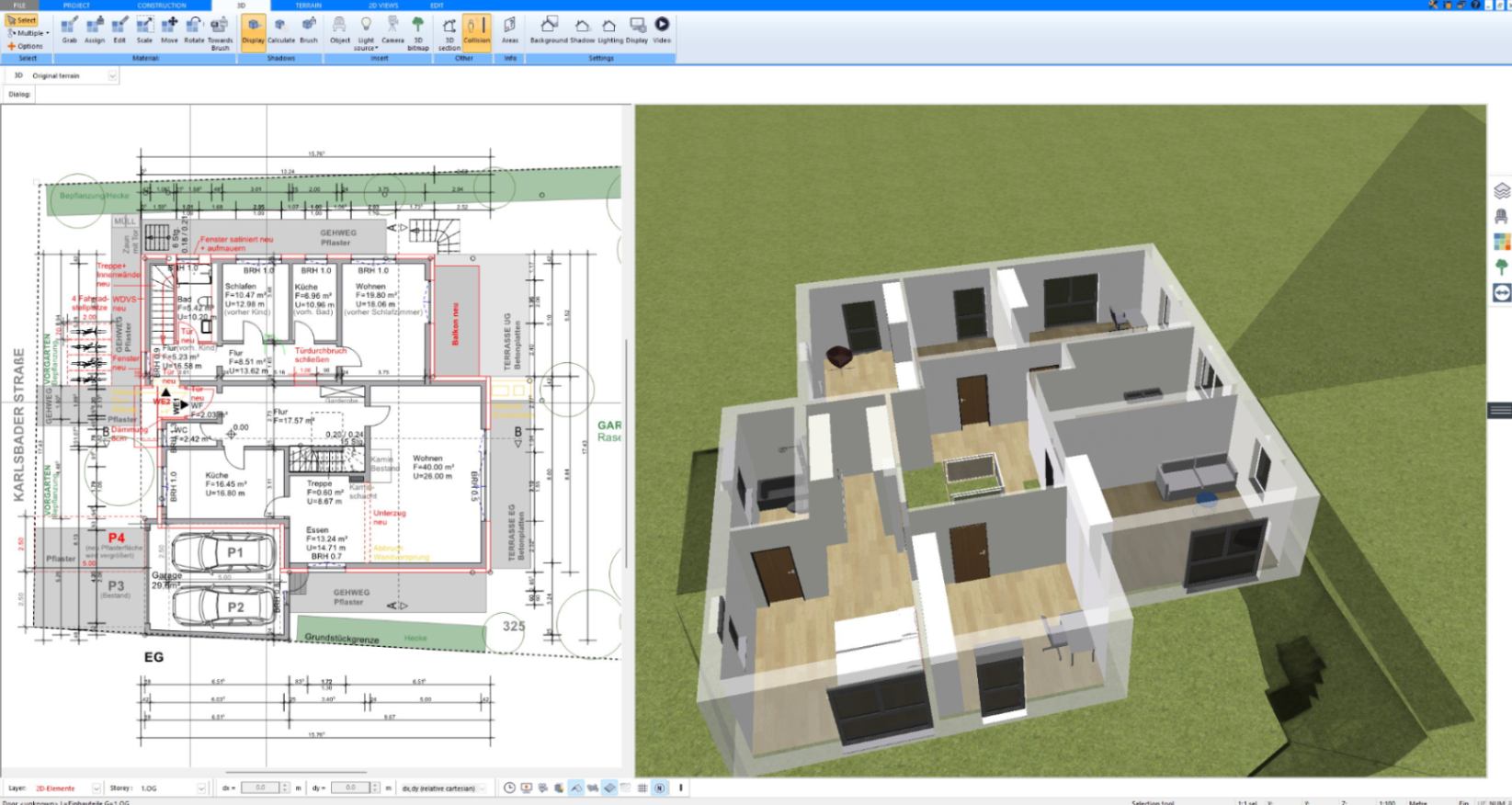The height and width of the screenshot is (805, 1512).
Task: Activate the Rotate material tool
Action: point(194,29)
